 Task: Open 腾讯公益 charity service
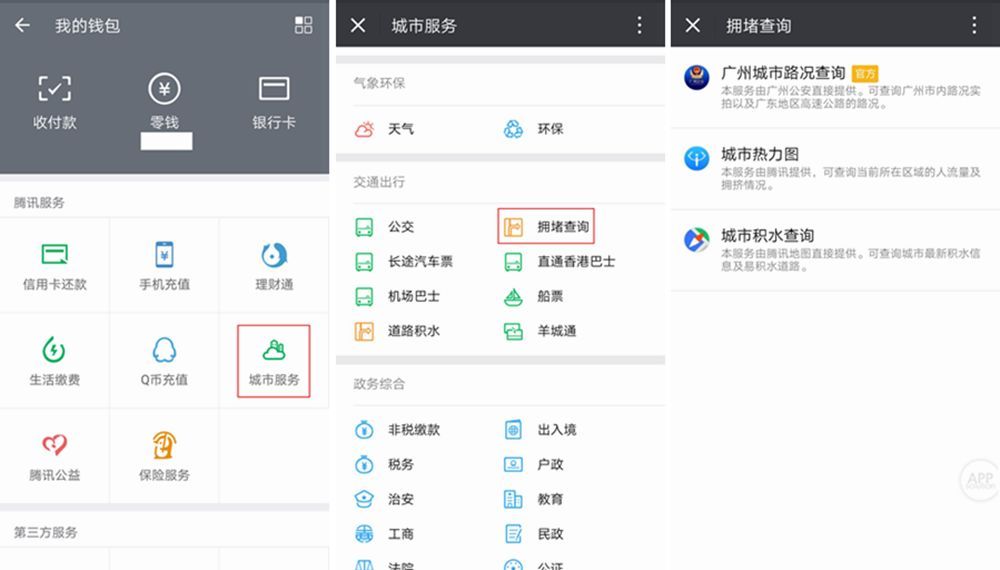[55, 456]
